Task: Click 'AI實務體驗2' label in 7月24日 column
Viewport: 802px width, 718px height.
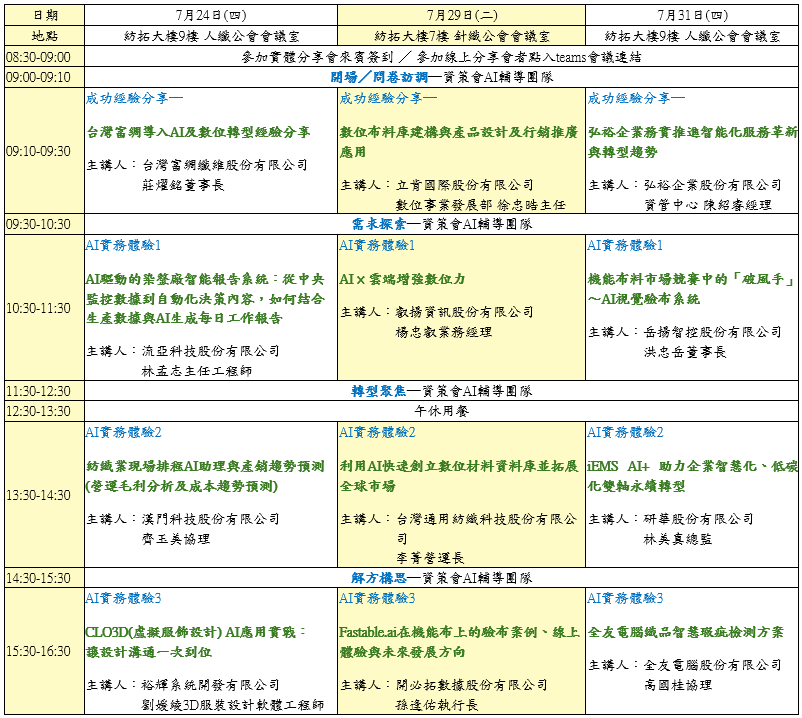Action: tap(123, 433)
